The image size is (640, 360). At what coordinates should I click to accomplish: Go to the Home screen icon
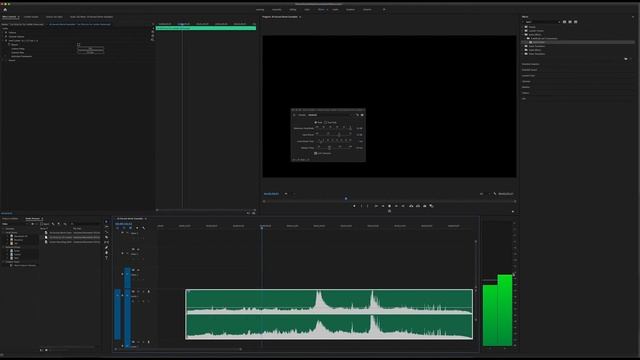(5, 9)
